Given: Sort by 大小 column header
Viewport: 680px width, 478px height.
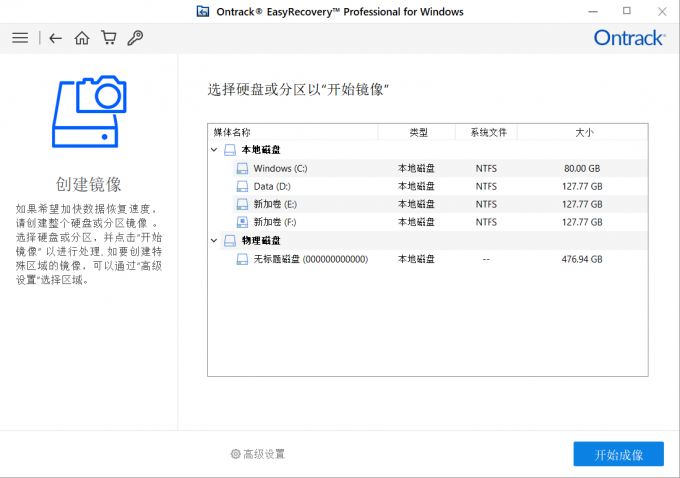Looking at the screenshot, I should click(x=583, y=132).
